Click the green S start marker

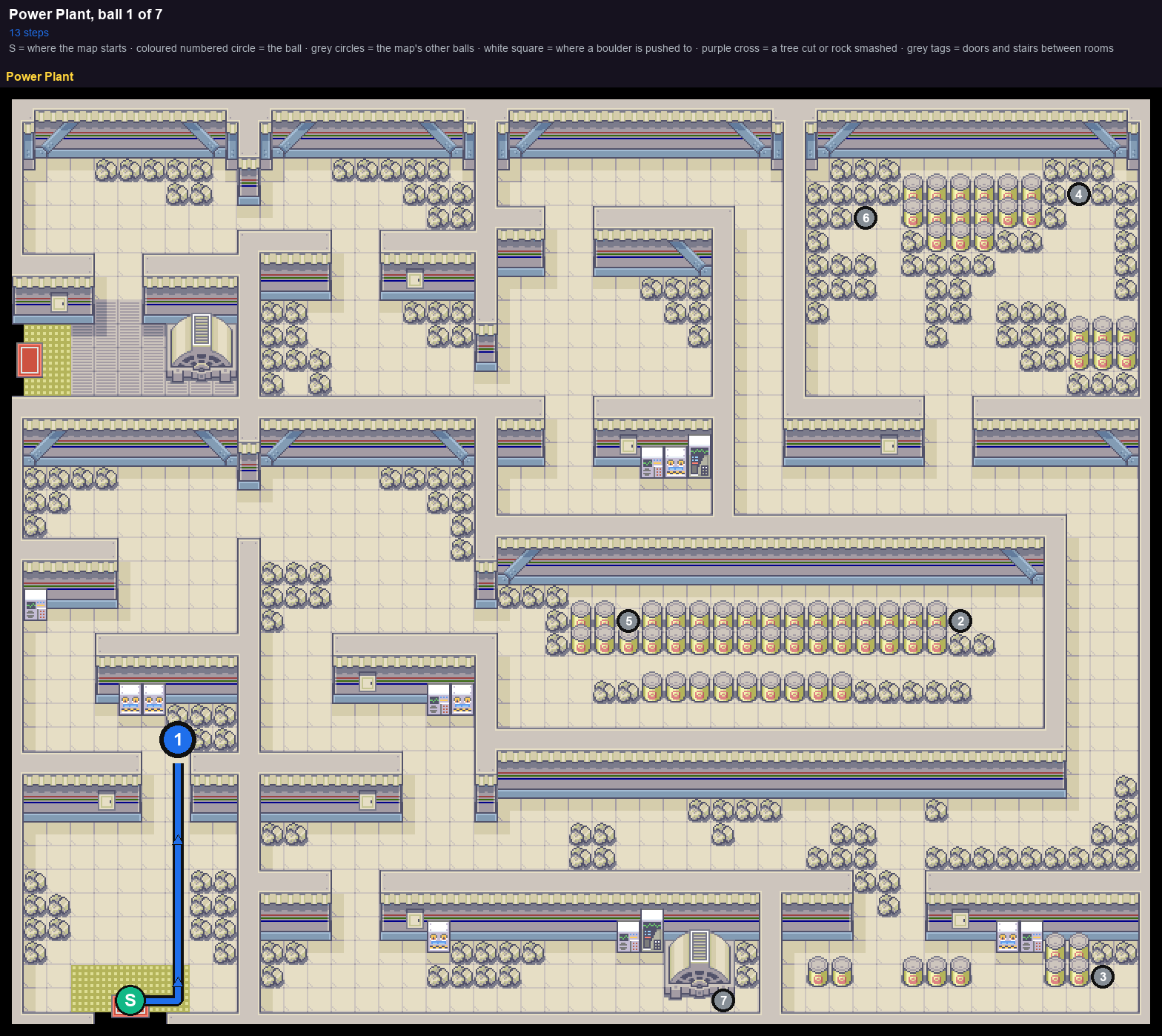(130, 1000)
